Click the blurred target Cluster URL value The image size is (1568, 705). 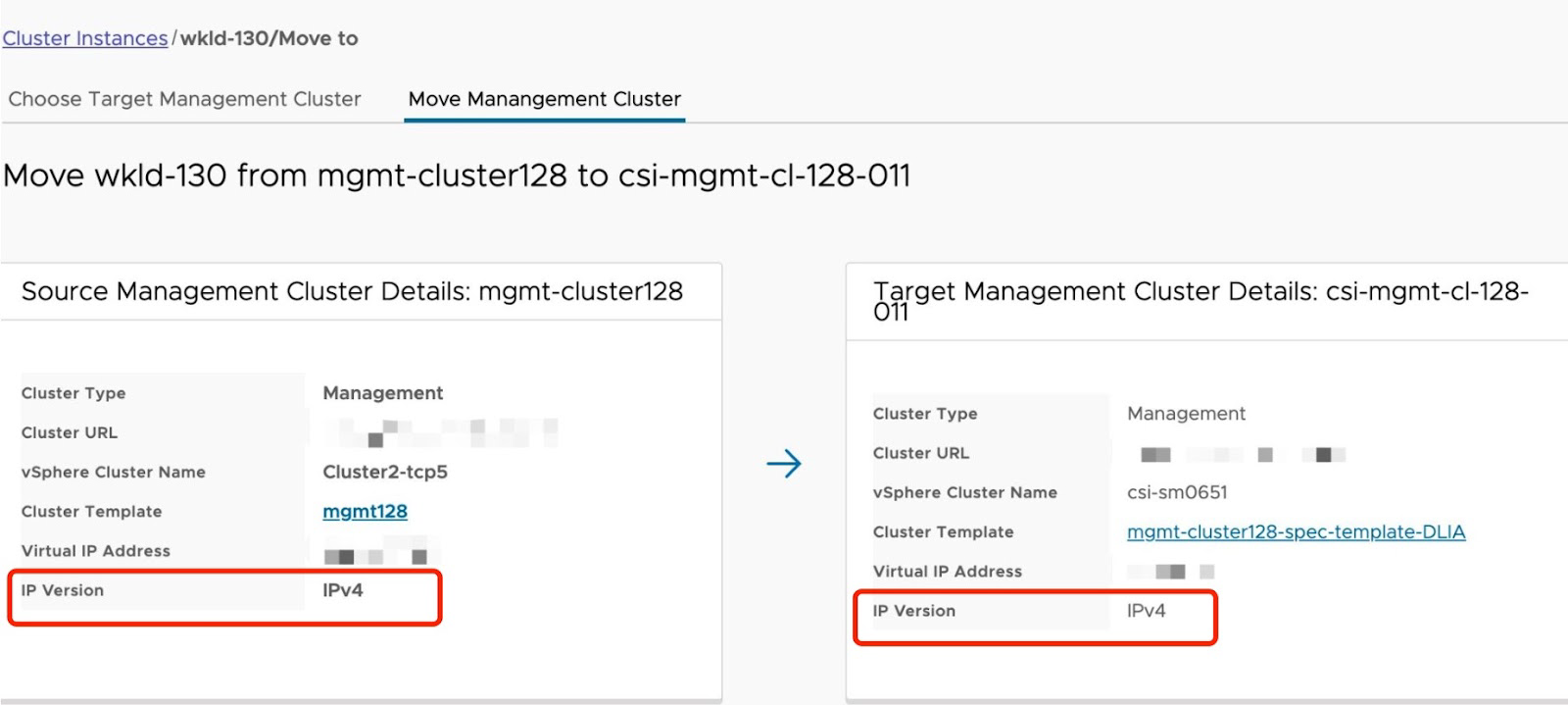tap(1242, 454)
